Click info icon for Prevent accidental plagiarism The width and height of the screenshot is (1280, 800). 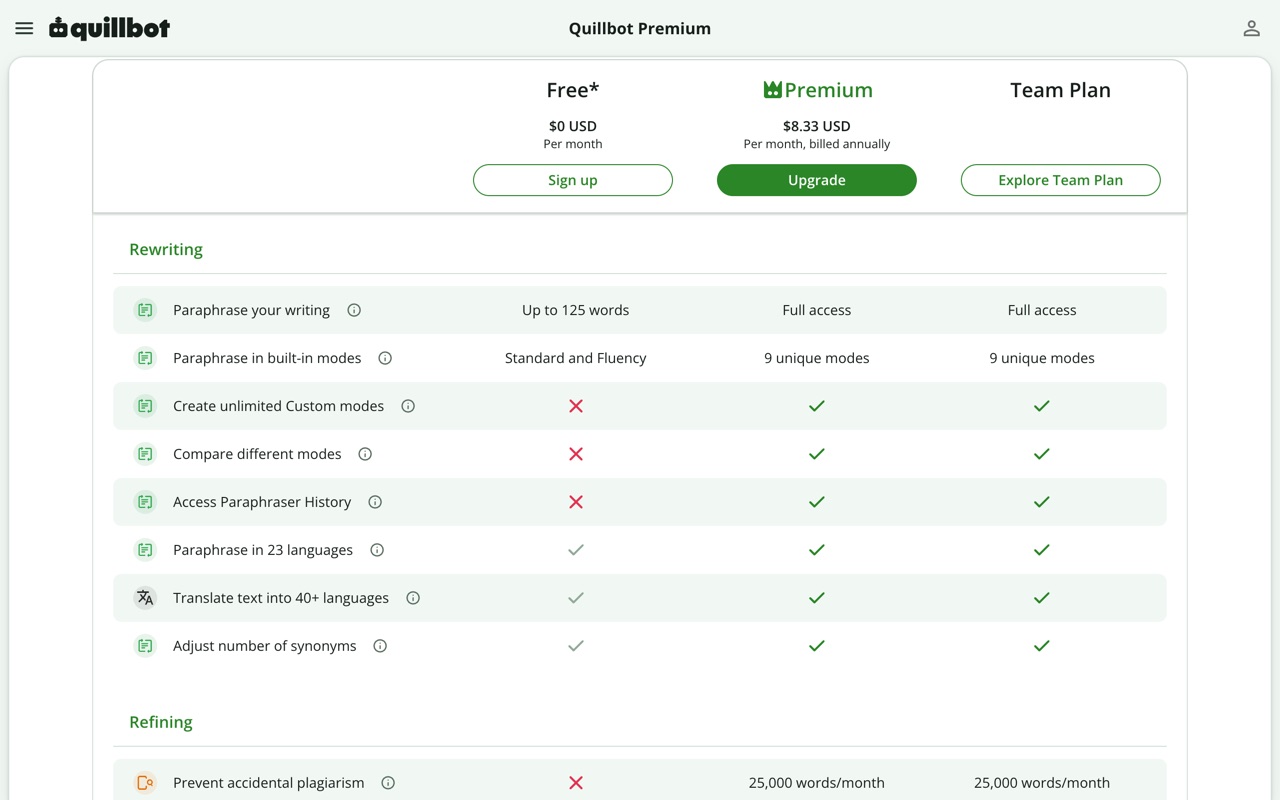[x=388, y=783]
